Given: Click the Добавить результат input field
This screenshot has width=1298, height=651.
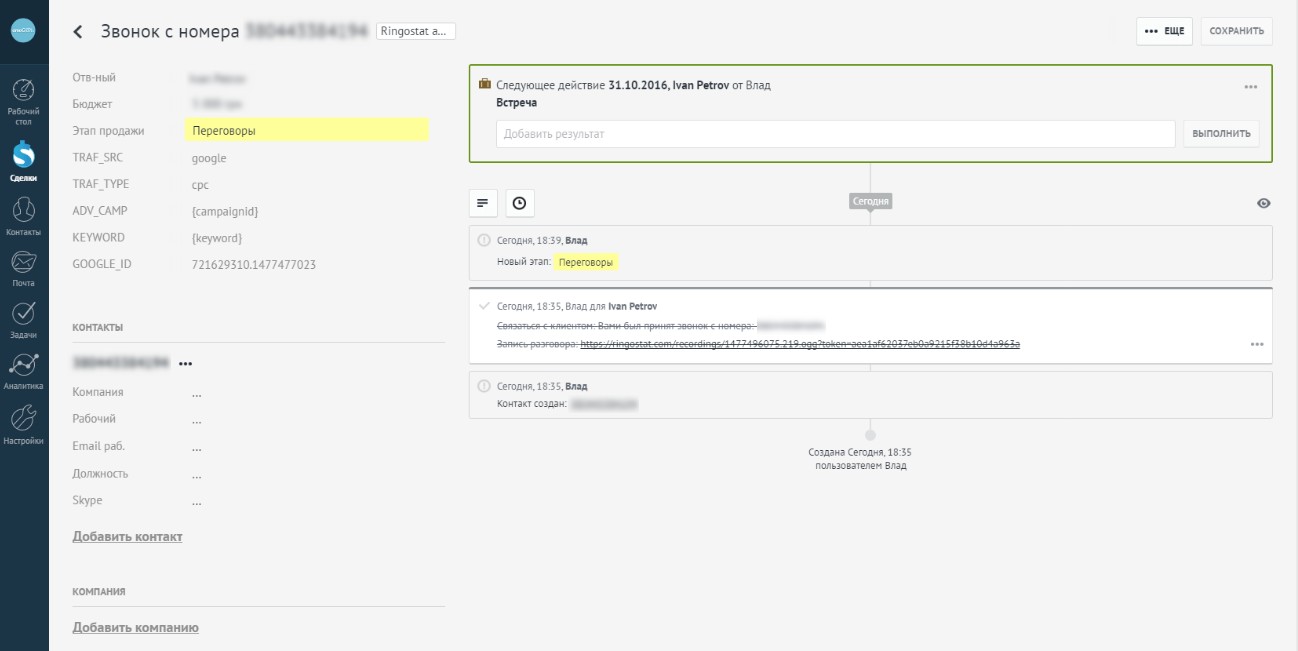Looking at the screenshot, I should point(835,134).
